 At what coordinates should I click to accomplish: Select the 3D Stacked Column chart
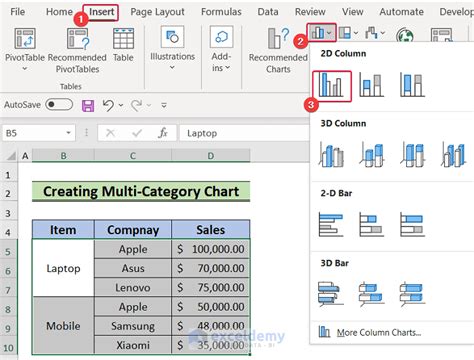pos(372,155)
